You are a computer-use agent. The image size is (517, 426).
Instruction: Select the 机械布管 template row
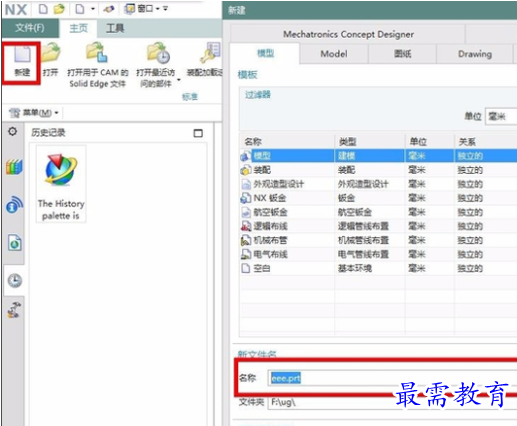(378, 240)
